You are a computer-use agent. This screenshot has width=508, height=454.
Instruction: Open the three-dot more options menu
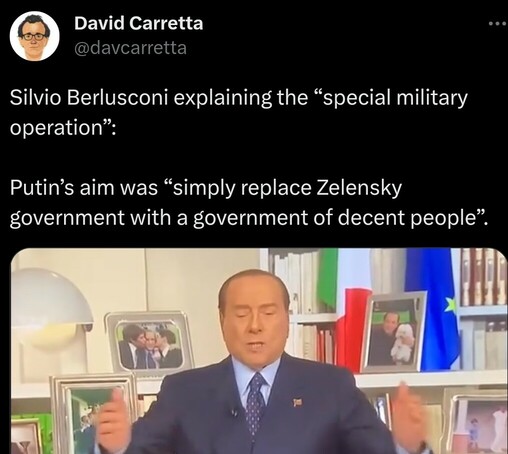[498, 24]
